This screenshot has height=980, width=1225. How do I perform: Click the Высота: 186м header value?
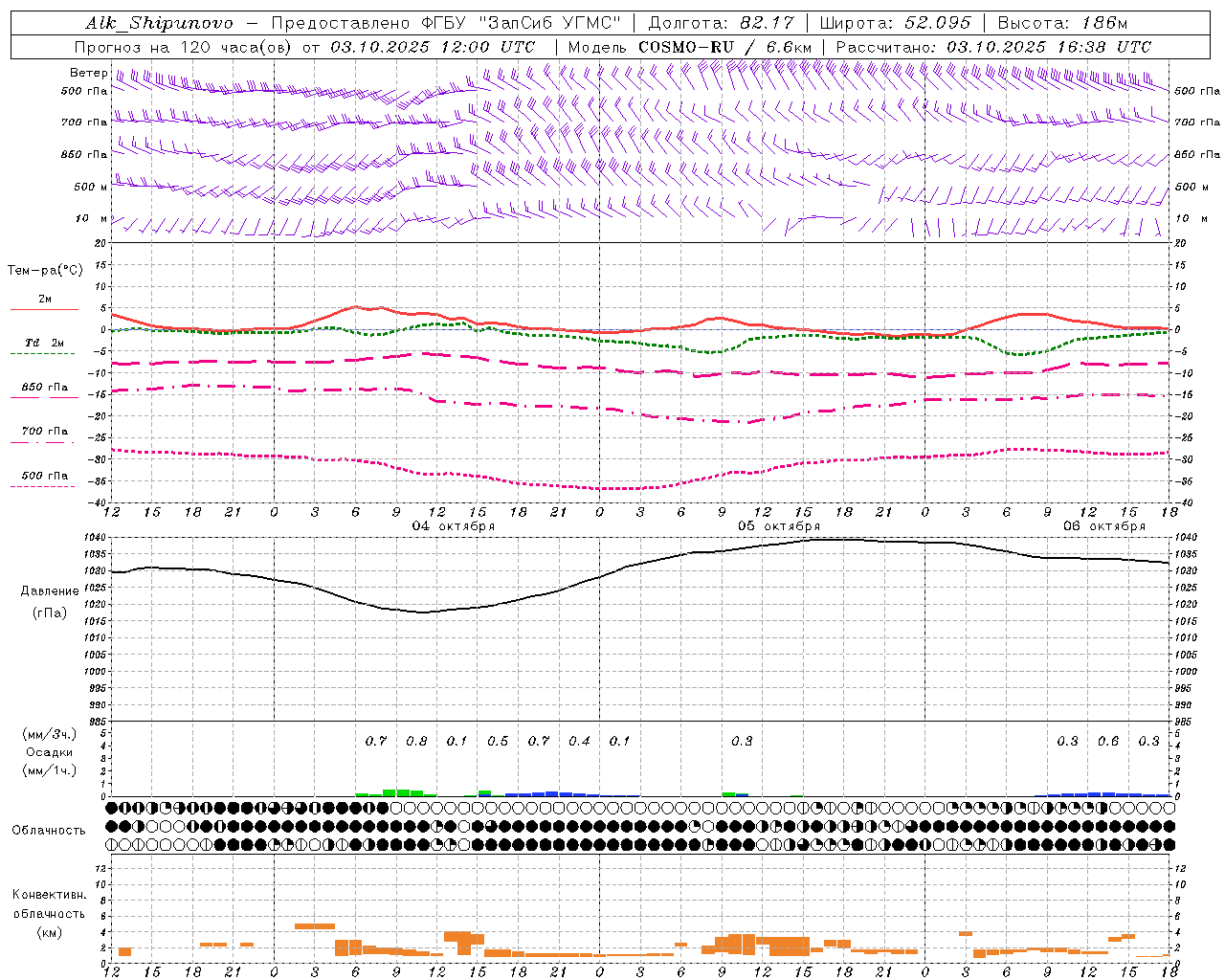(1062, 23)
